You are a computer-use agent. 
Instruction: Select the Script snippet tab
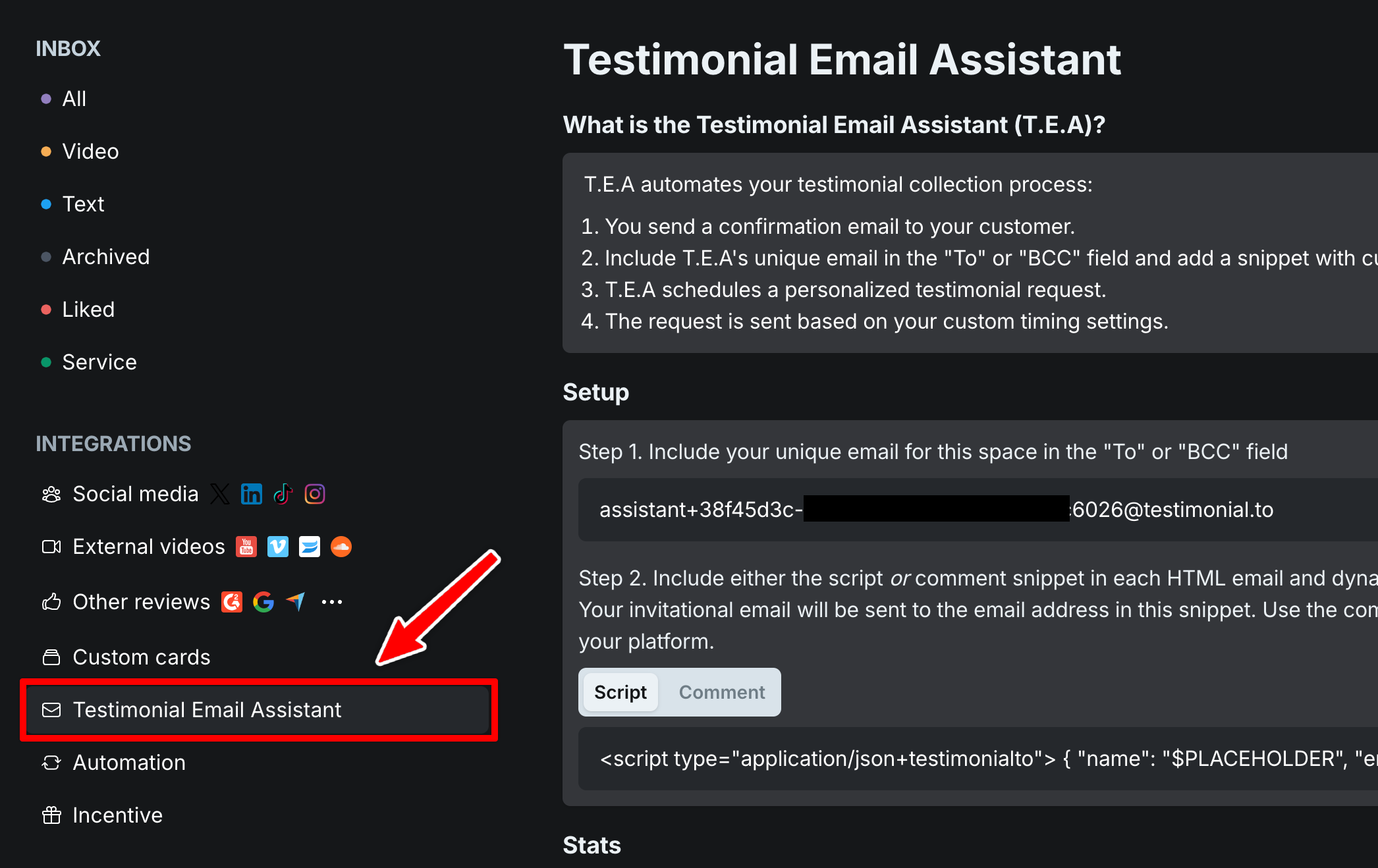[620, 692]
